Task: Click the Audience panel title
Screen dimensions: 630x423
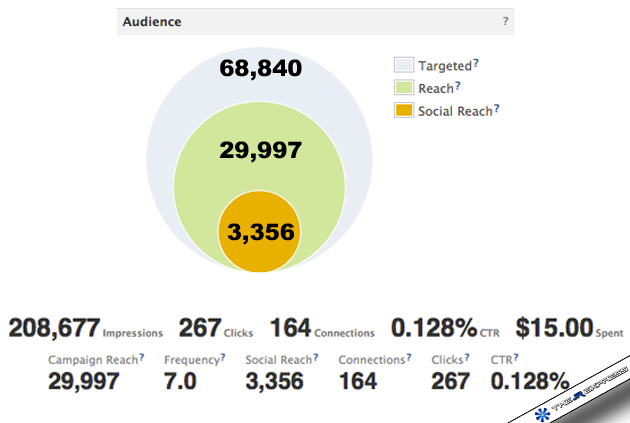Action: coord(149,21)
